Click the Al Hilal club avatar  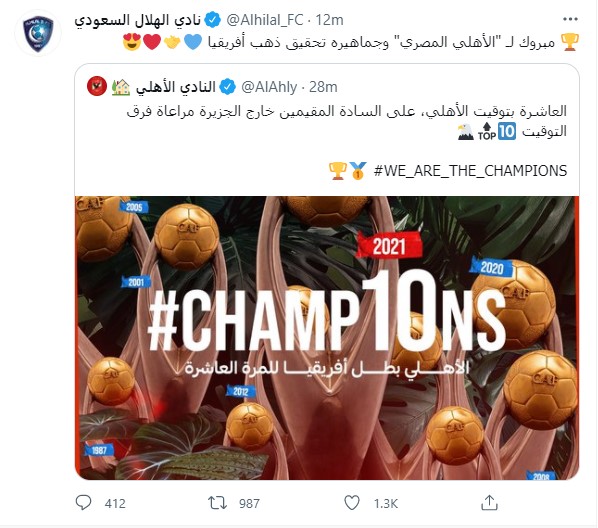[x=38, y=33]
